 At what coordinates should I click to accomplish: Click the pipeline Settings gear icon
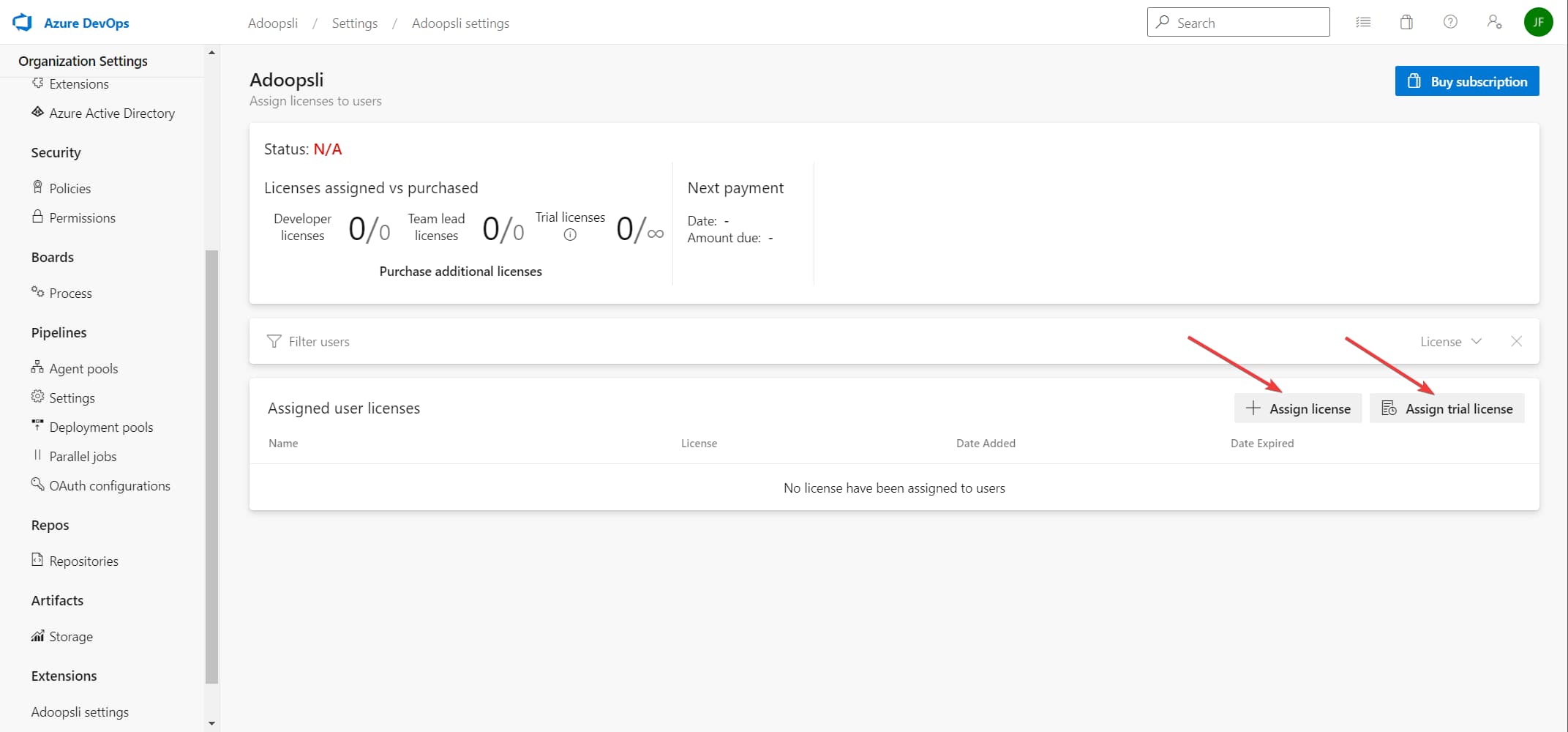37,396
